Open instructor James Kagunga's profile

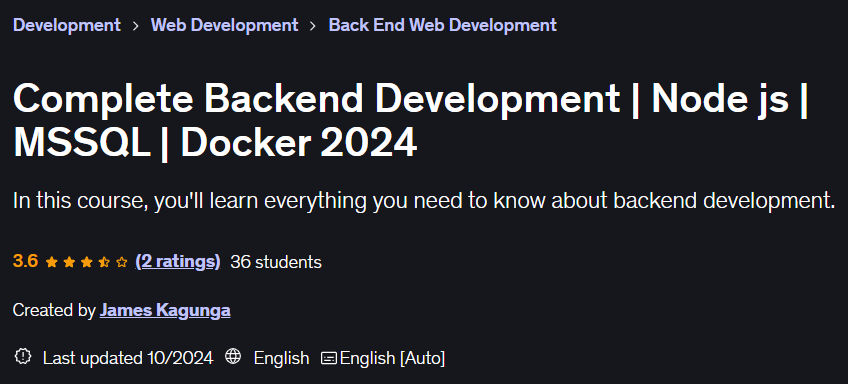click(x=165, y=310)
